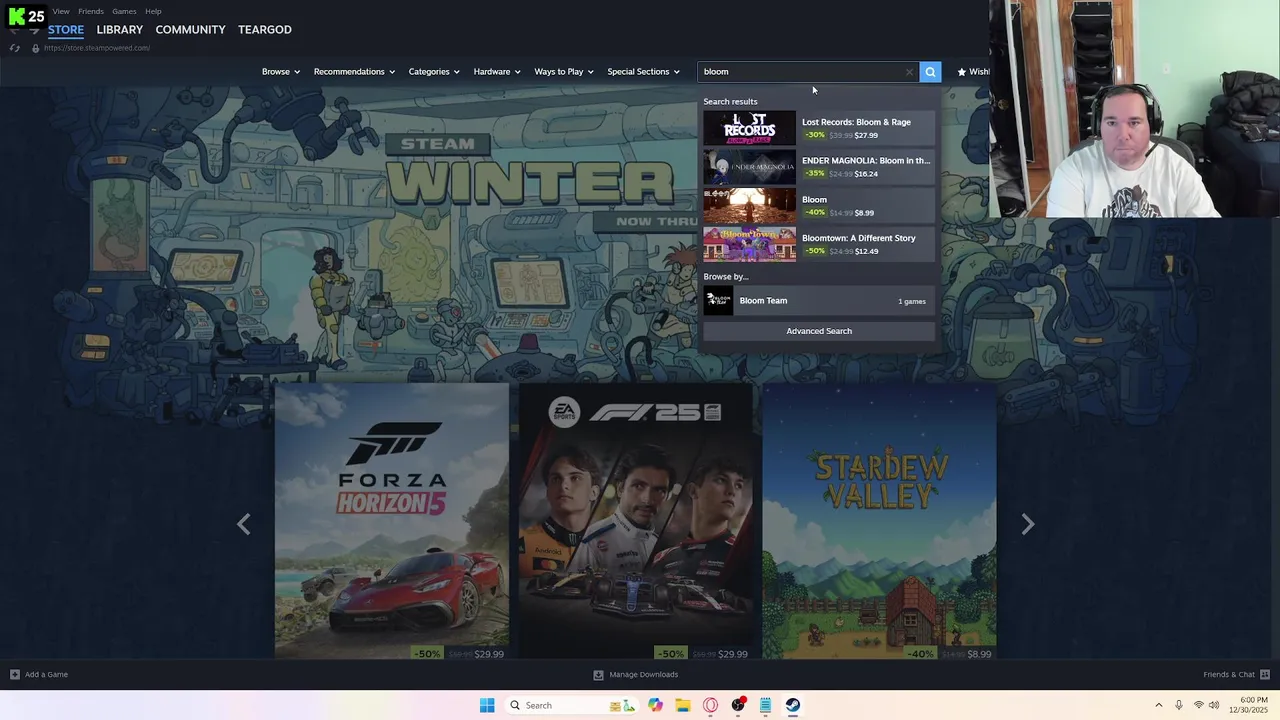Open the View menu
Viewport: 1280px width, 720px height.
(61, 11)
